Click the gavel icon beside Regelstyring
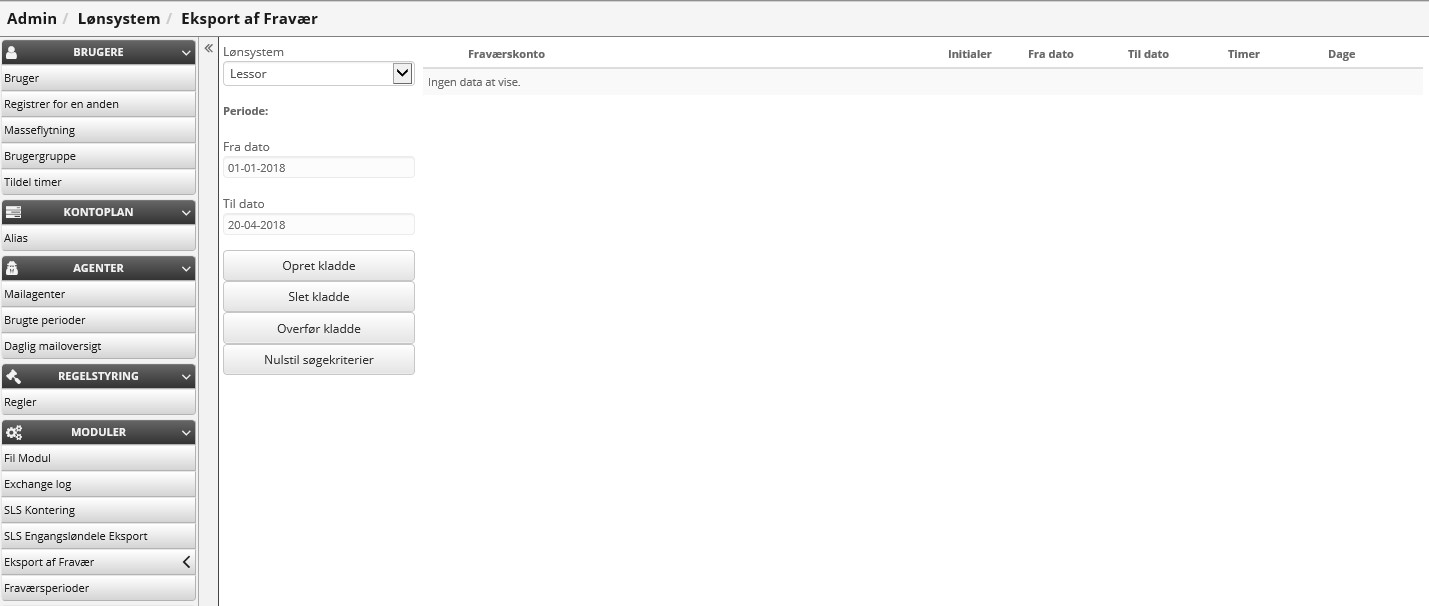The width and height of the screenshot is (1429, 606). pos(13,376)
